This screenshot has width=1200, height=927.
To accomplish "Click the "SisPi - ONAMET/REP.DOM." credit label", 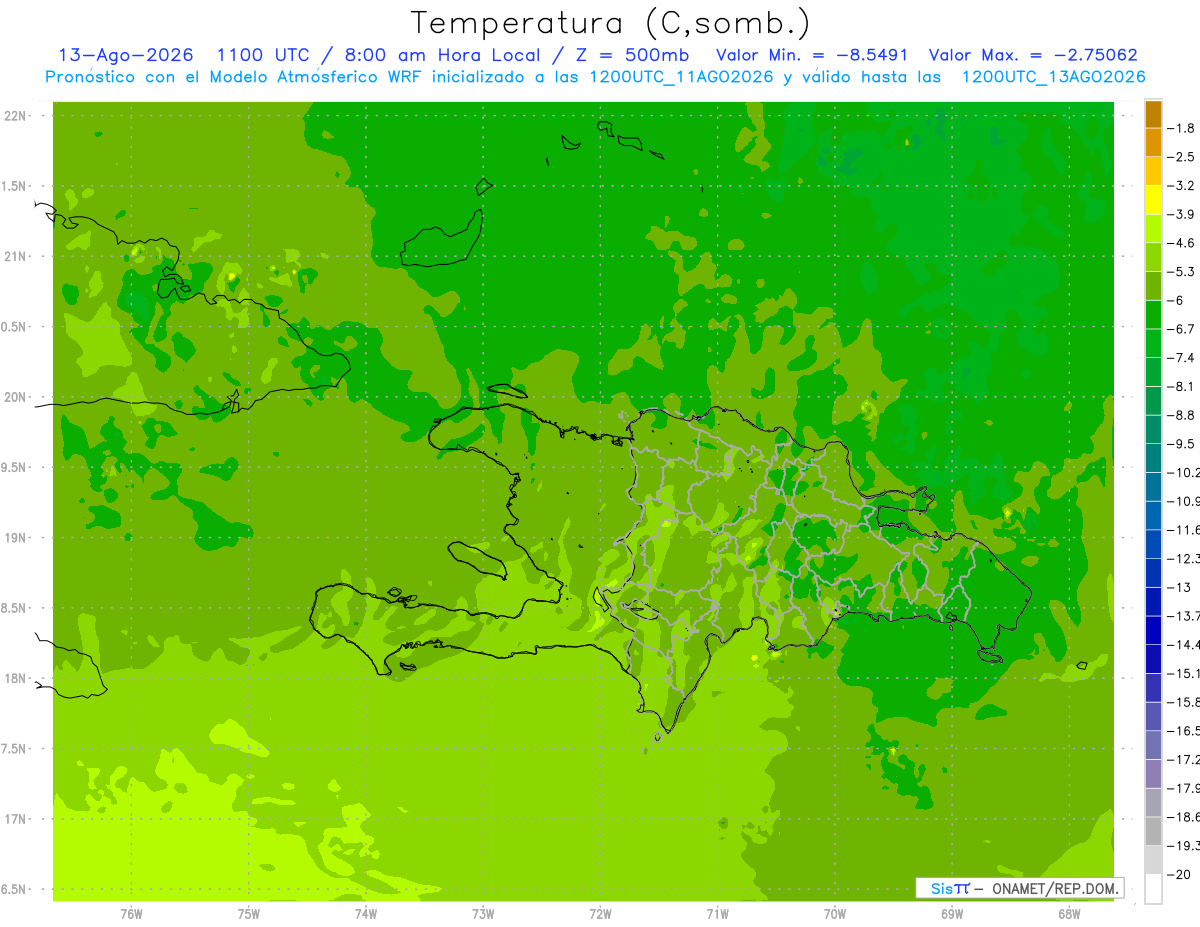I will tap(1020, 888).
